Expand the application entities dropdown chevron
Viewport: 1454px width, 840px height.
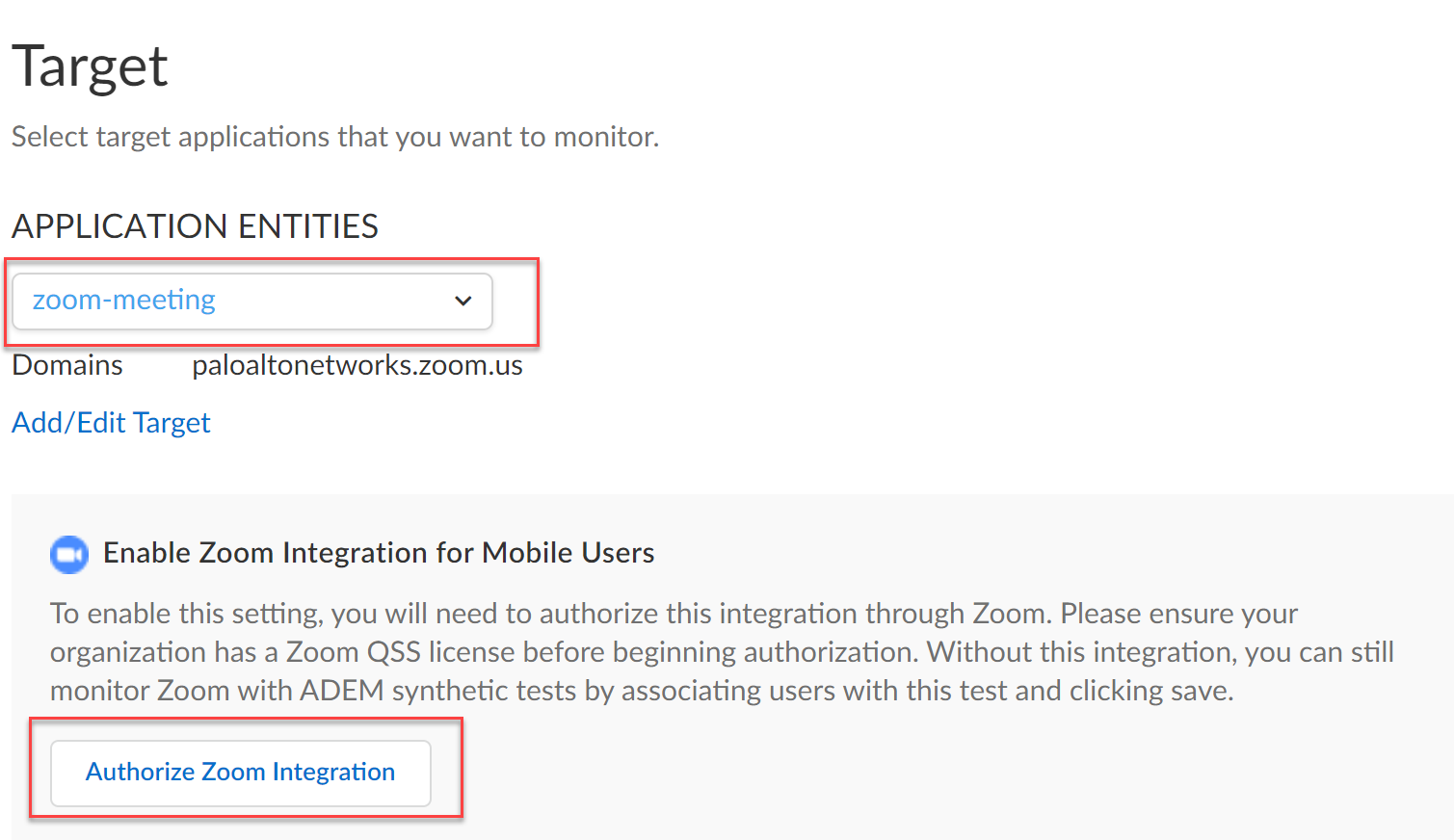pyautogui.click(x=463, y=301)
